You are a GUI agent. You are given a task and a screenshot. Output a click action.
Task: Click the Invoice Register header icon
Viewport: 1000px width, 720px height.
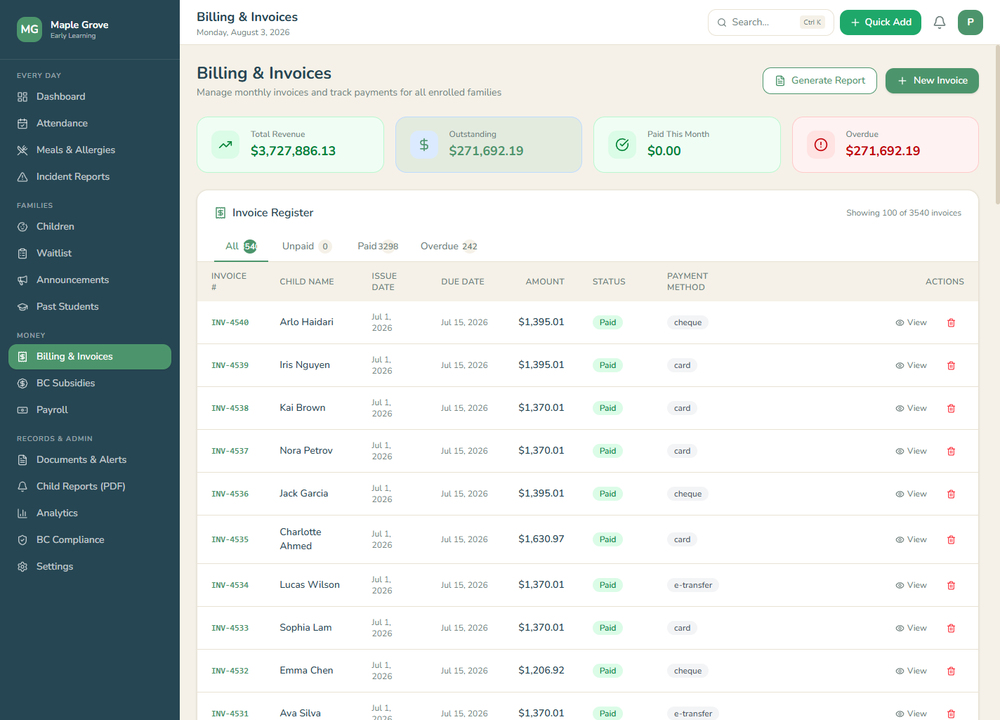point(220,213)
